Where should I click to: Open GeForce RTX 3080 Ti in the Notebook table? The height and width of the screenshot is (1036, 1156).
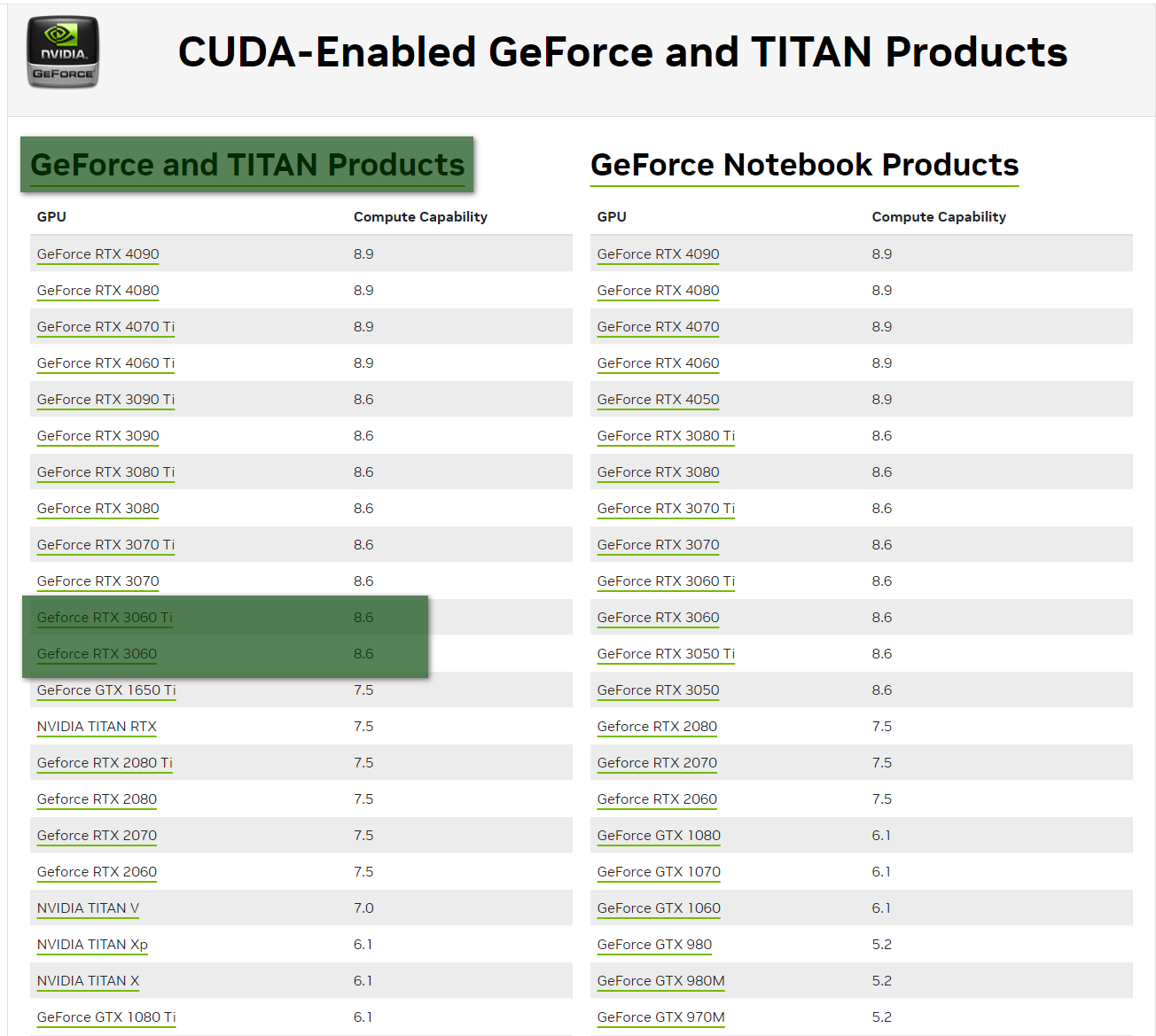point(666,436)
